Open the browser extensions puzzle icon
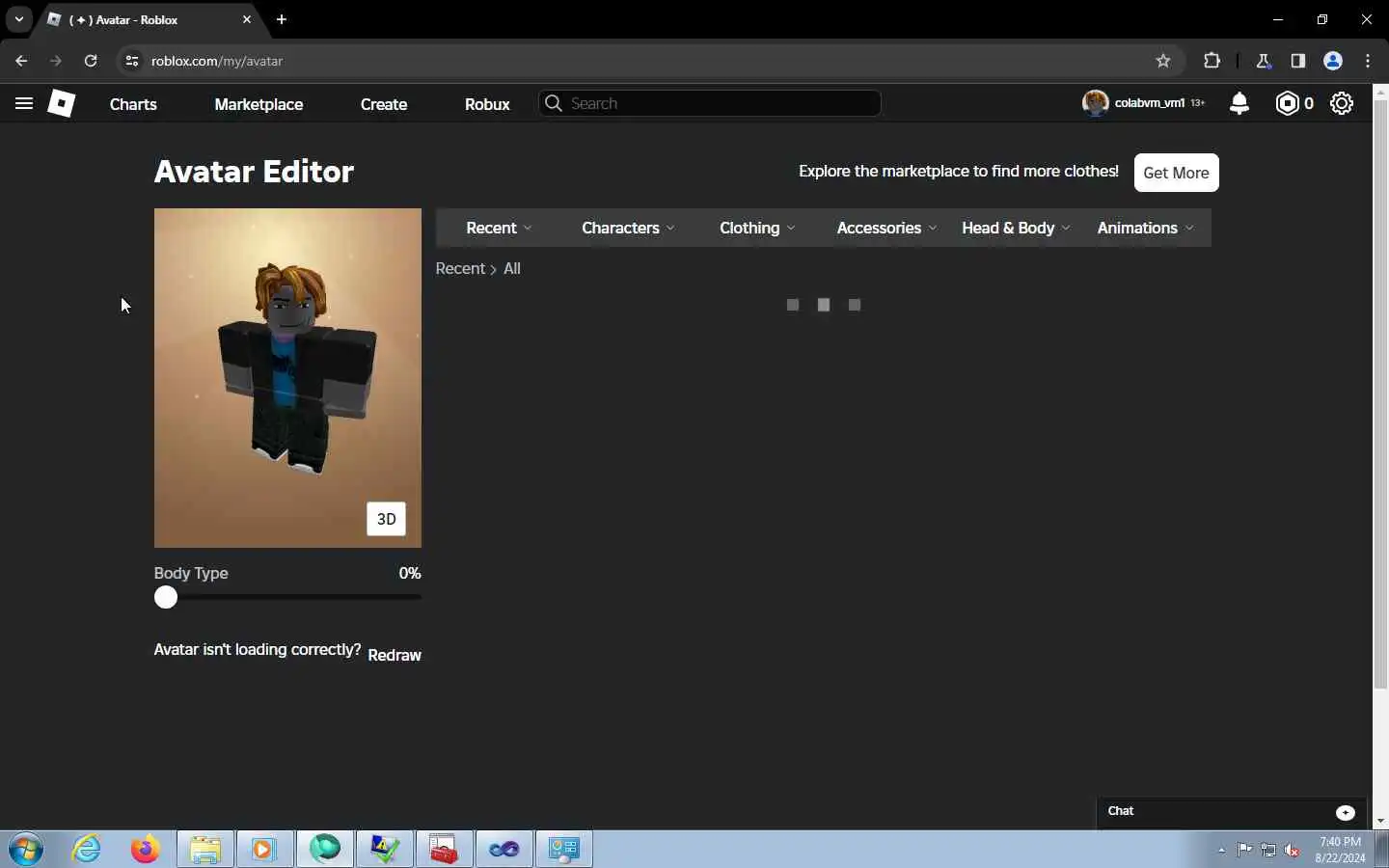The height and width of the screenshot is (868, 1389). [x=1212, y=61]
